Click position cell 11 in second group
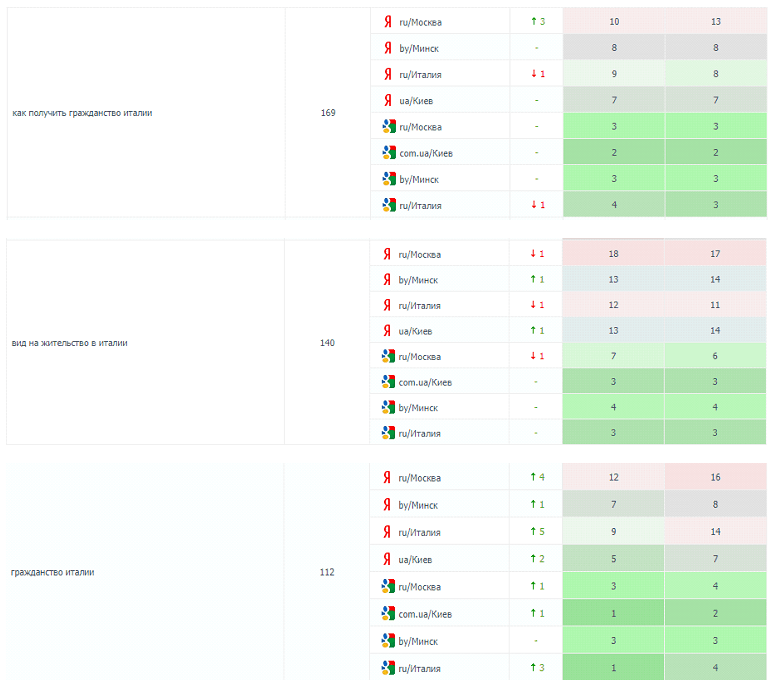Screen dimensions: 774x690 click(715, 305)
